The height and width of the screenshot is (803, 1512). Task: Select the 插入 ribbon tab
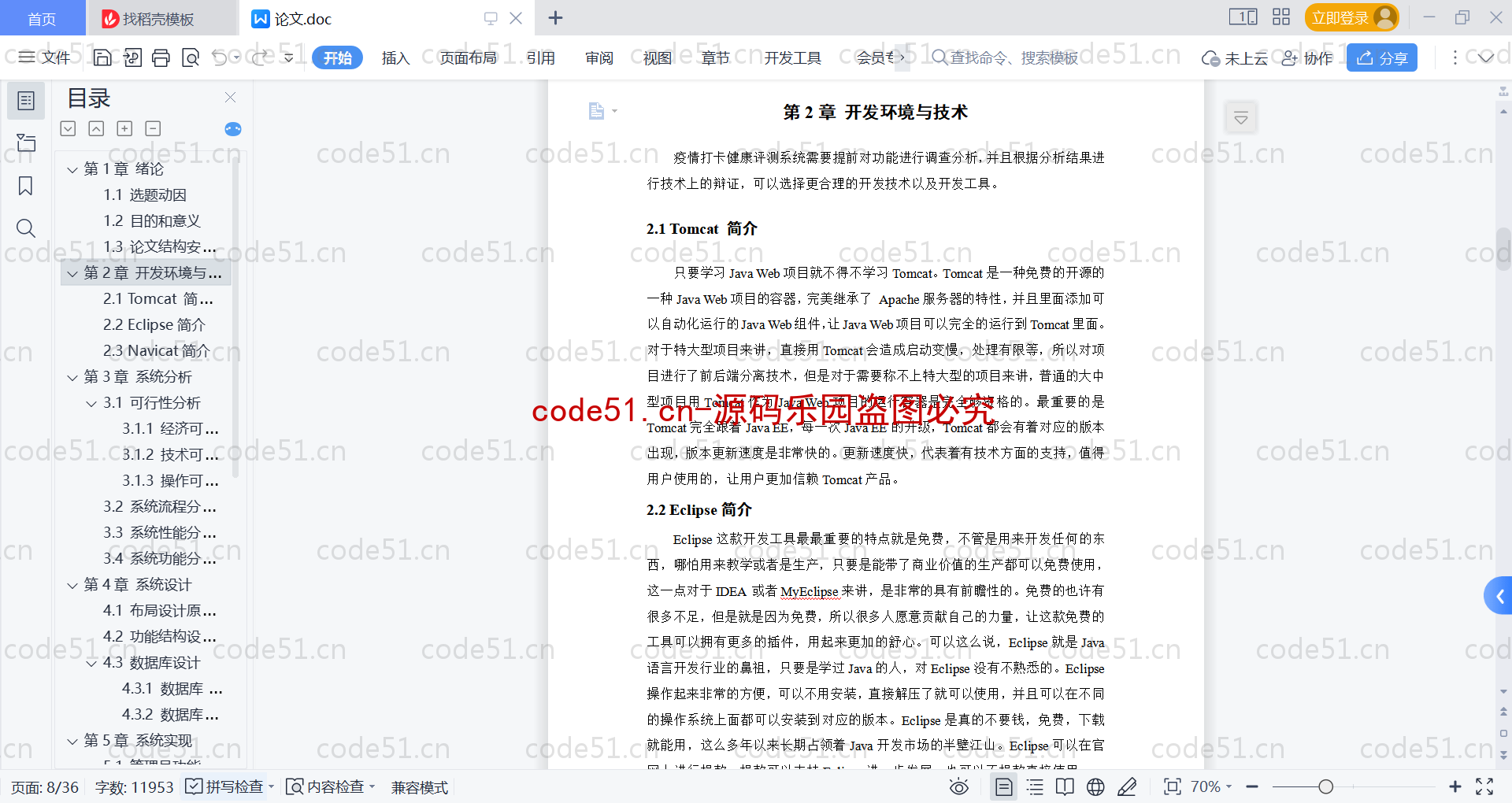click(395, 57)
